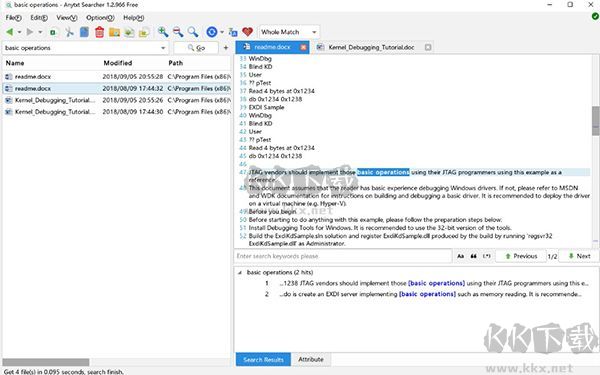Image resolution: width=600 pixels, height=375 pixels.
Task: Click the zoom in magnifier icon
Action: point(163,32)
